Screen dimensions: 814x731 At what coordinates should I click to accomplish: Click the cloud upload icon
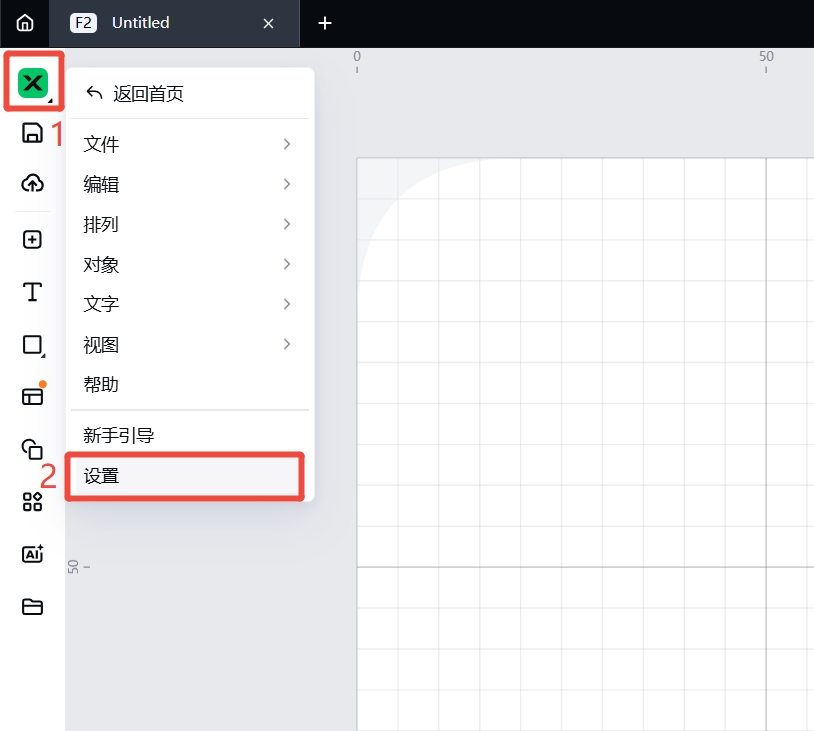click(x=33, y=183)
